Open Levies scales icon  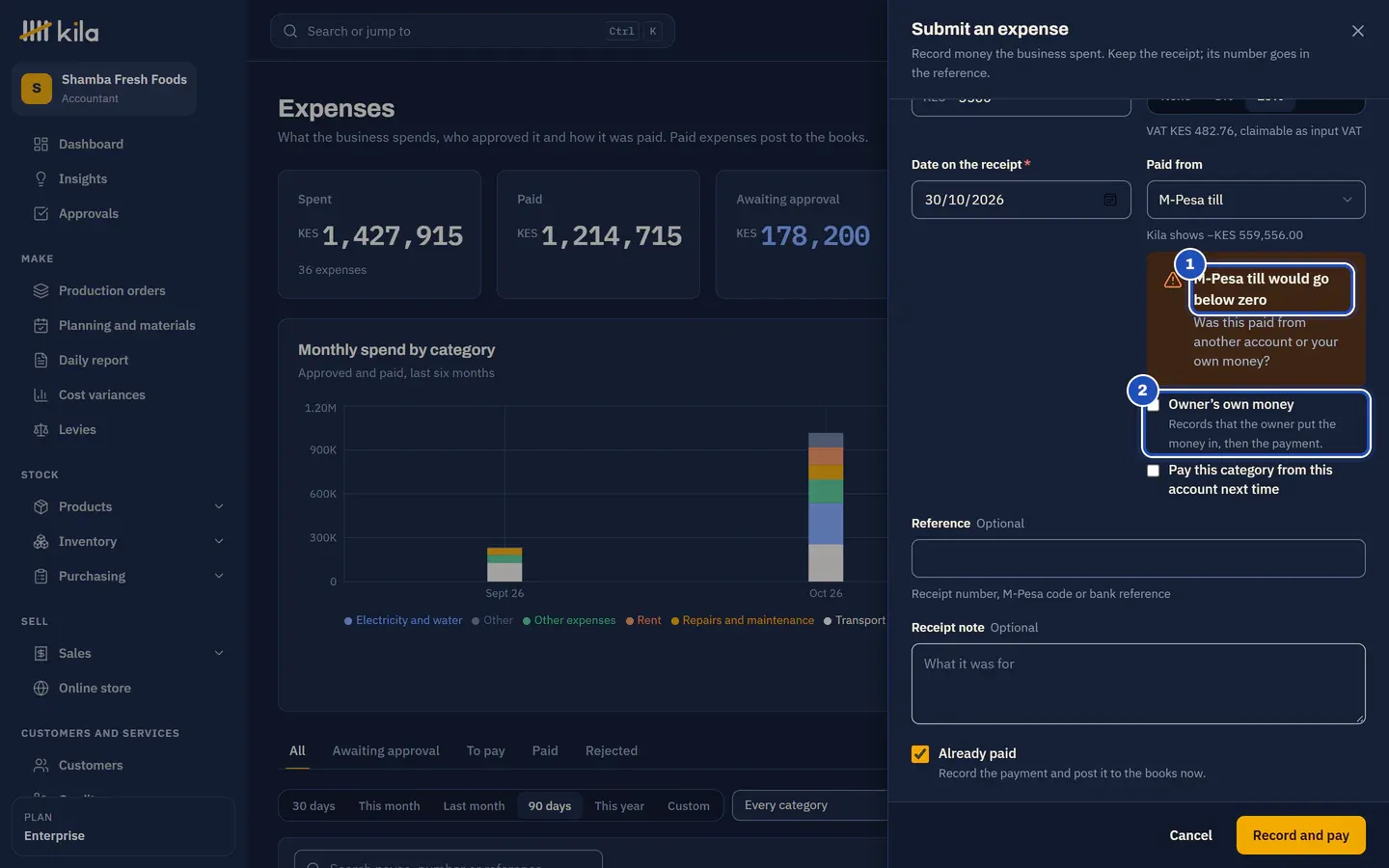point(41,430)
